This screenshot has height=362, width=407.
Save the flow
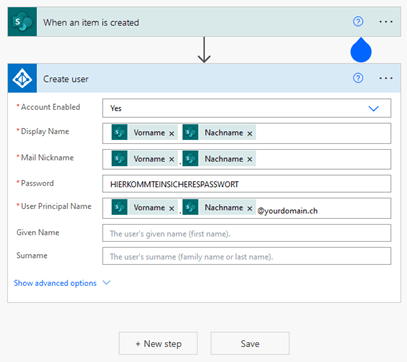250,343
